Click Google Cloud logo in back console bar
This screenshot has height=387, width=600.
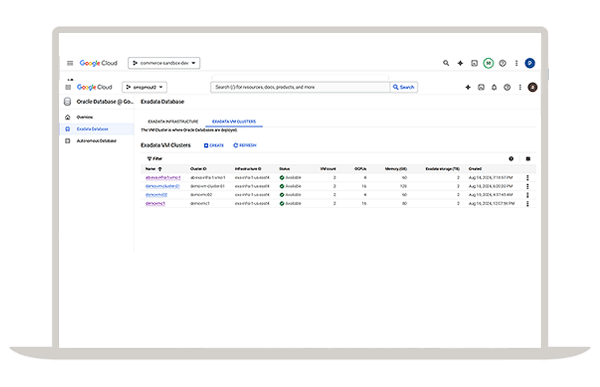98,63
